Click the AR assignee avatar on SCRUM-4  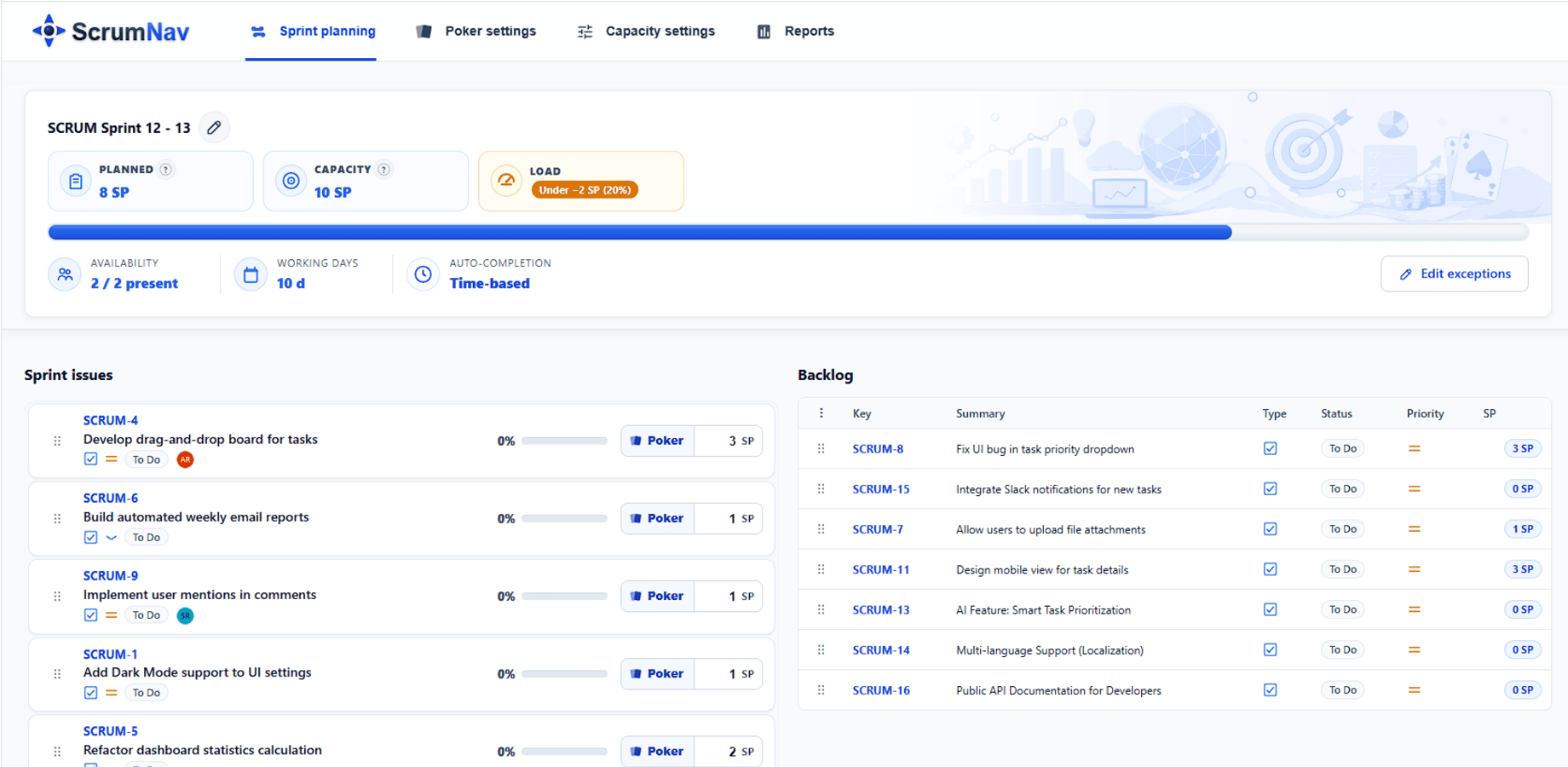coord(185,460)
